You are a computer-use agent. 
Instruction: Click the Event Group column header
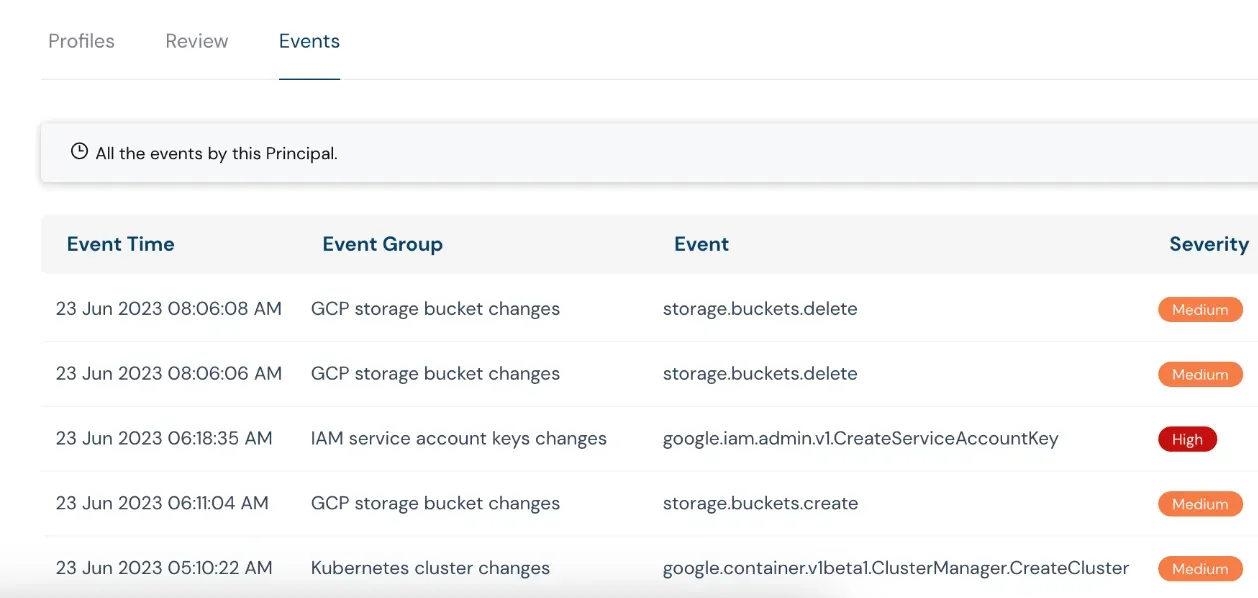(x=382, y=244)
